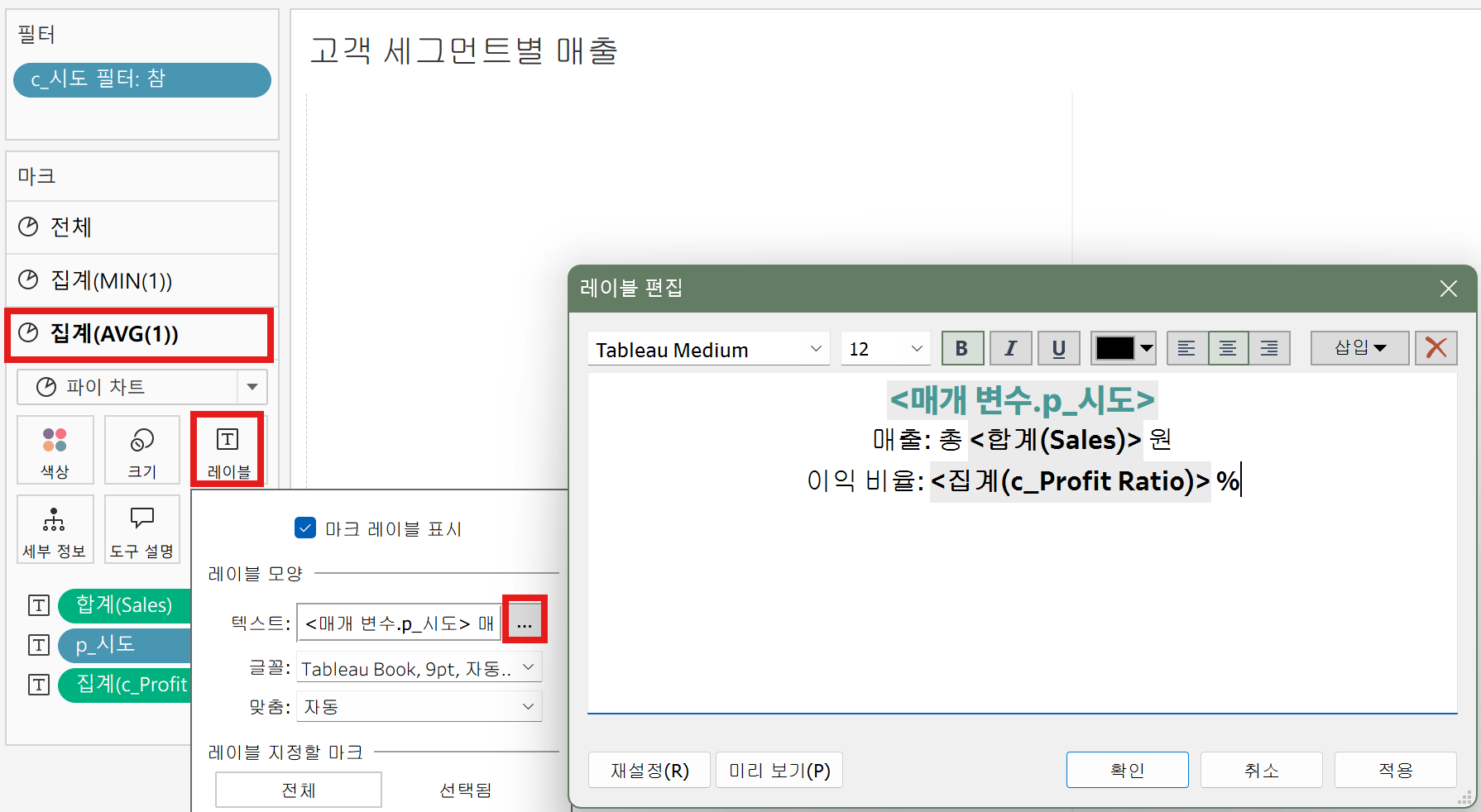Toggle bold formatting in label editor
The image size is (1481, 812).
pos(962,348)
